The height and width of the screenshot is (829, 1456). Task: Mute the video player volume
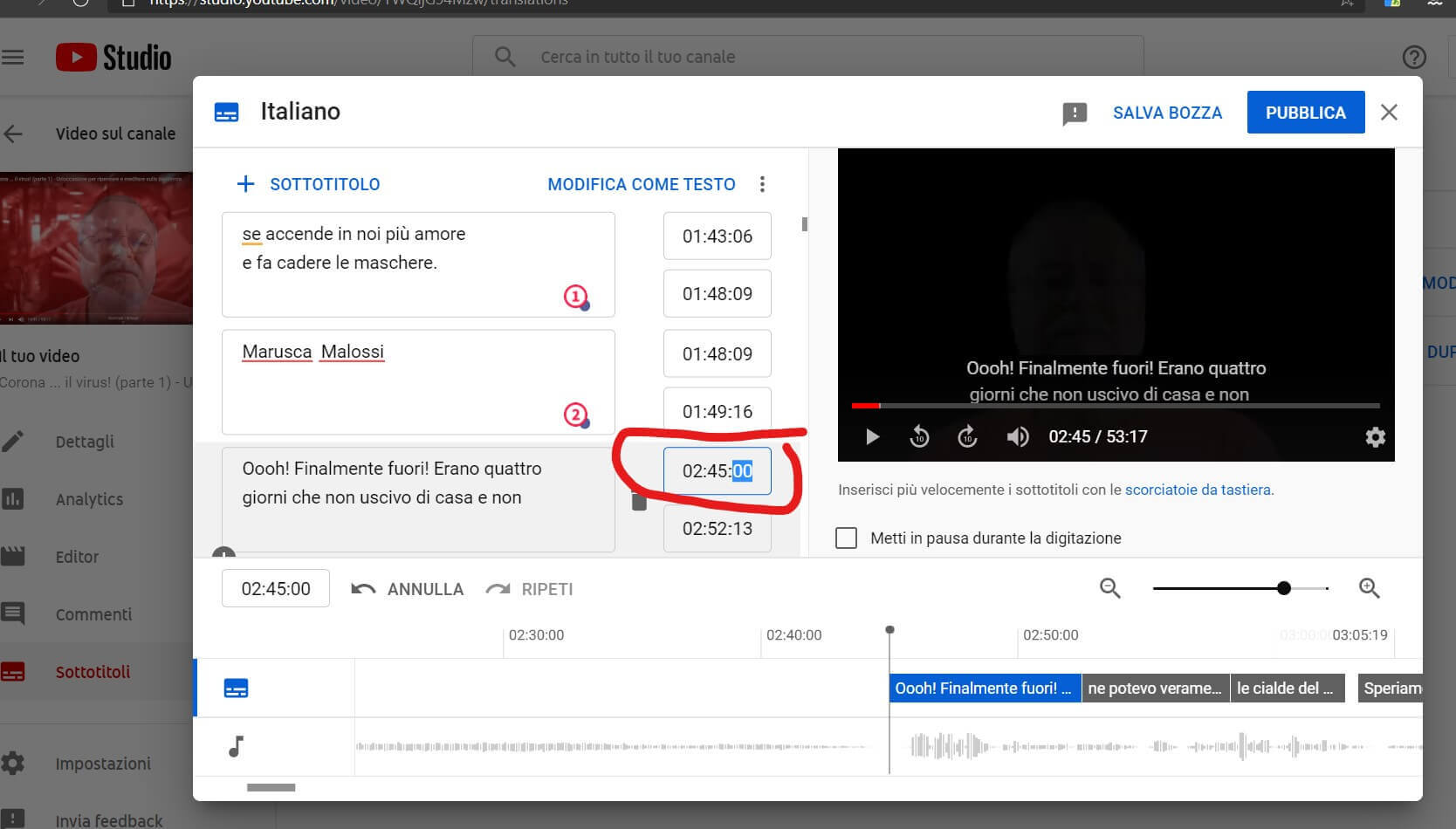1017,437
